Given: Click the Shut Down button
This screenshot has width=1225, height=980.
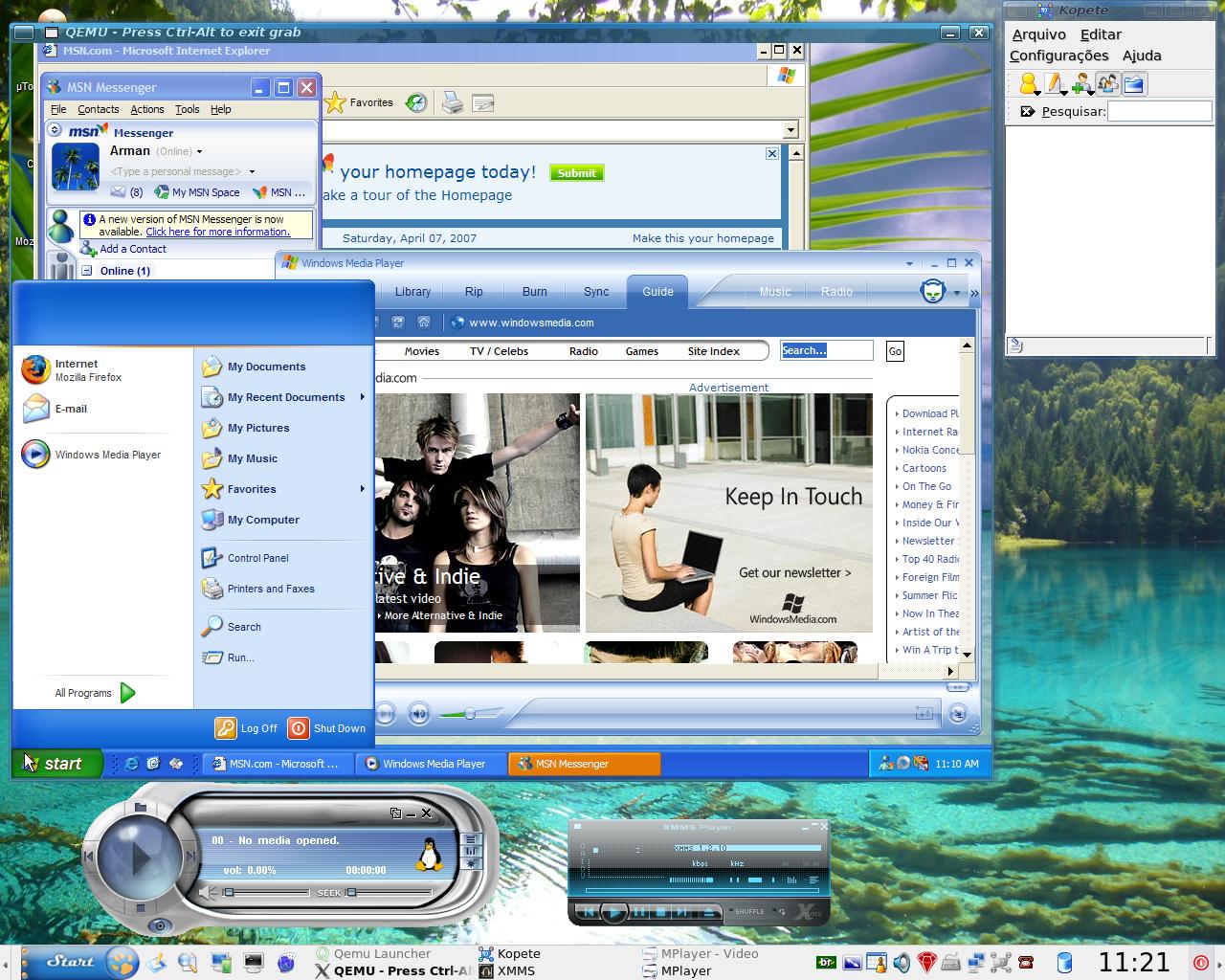Looking at the screenshot, I should tap(326, 728).
